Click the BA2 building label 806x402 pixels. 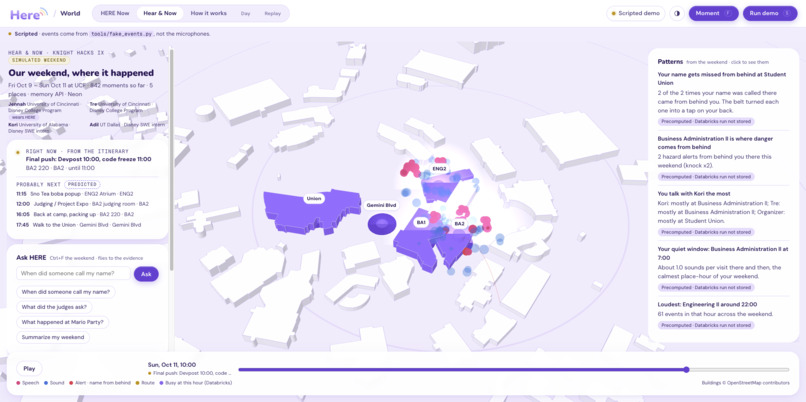point(459,224)
